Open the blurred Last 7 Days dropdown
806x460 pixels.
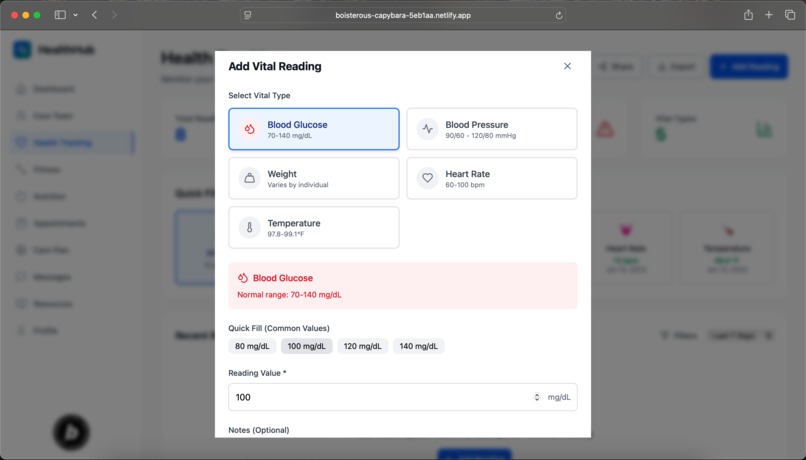(740, 336)
